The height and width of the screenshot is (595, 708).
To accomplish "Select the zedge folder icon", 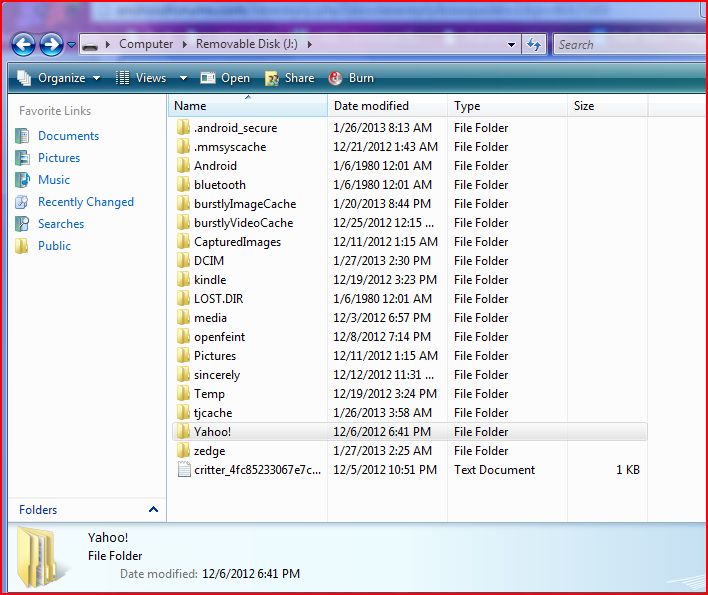I will click(x=183, y=451).
